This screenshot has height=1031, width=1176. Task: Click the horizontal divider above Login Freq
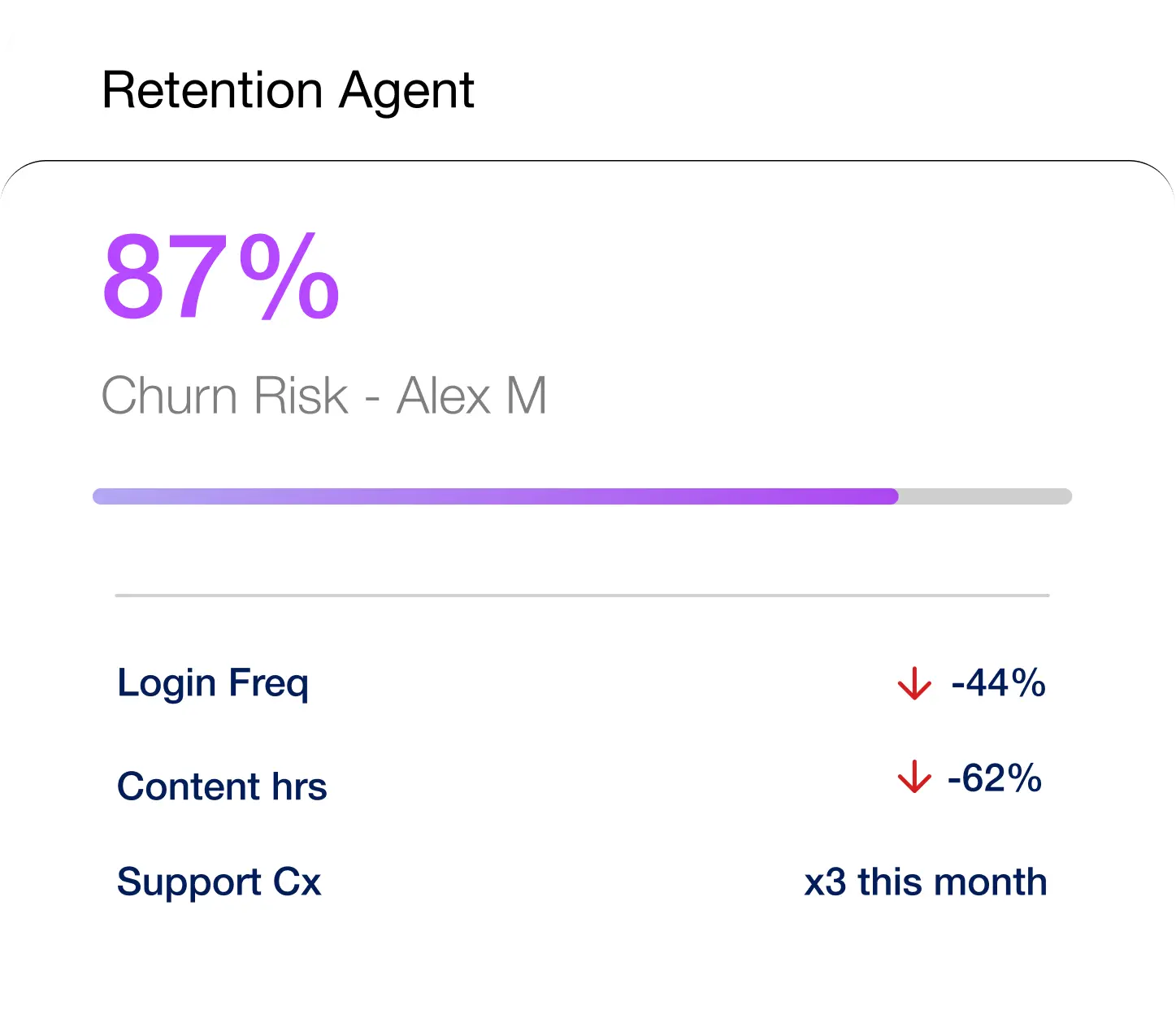582,596
